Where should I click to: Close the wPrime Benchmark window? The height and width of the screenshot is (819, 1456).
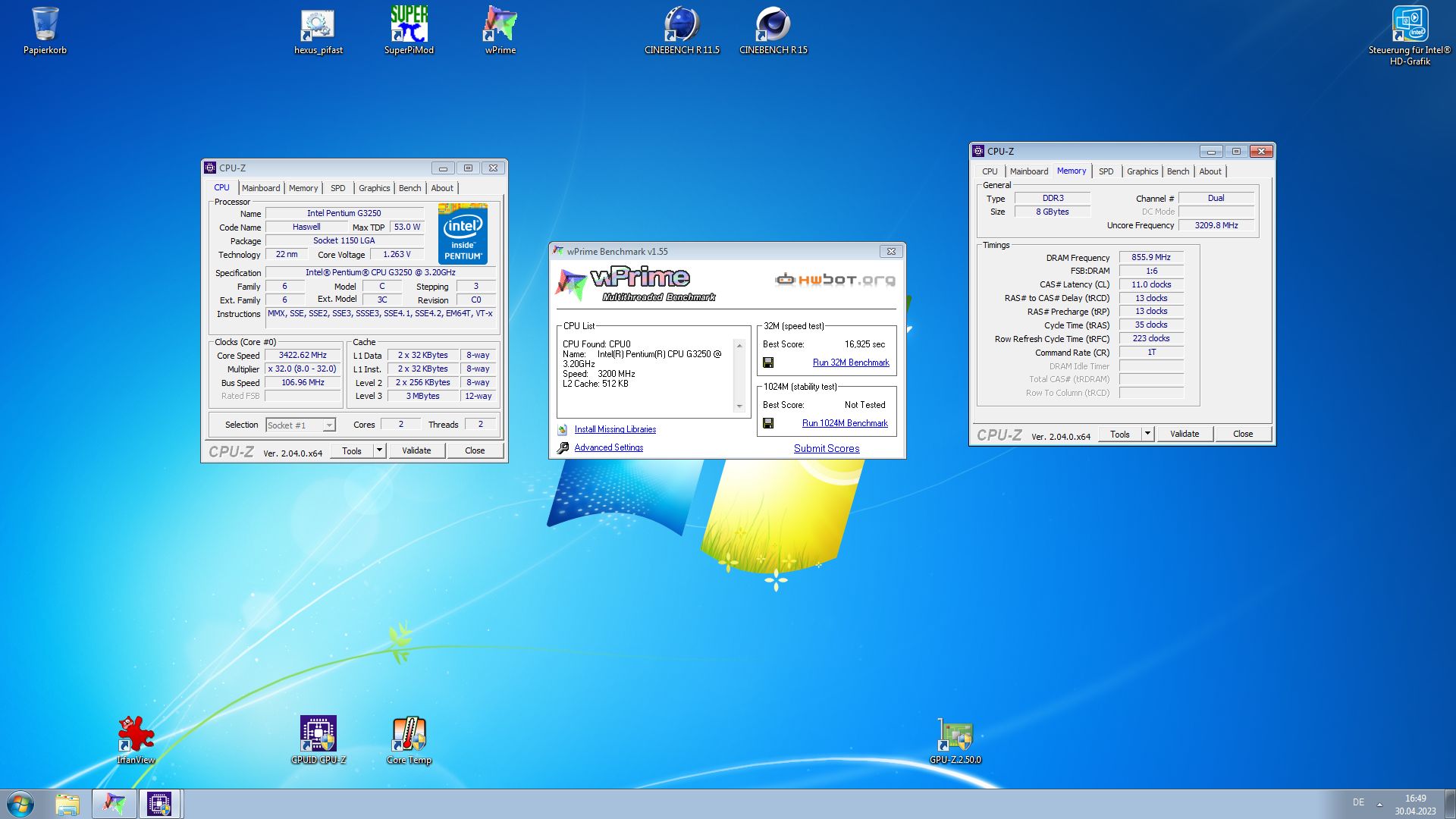pos(891,251)
